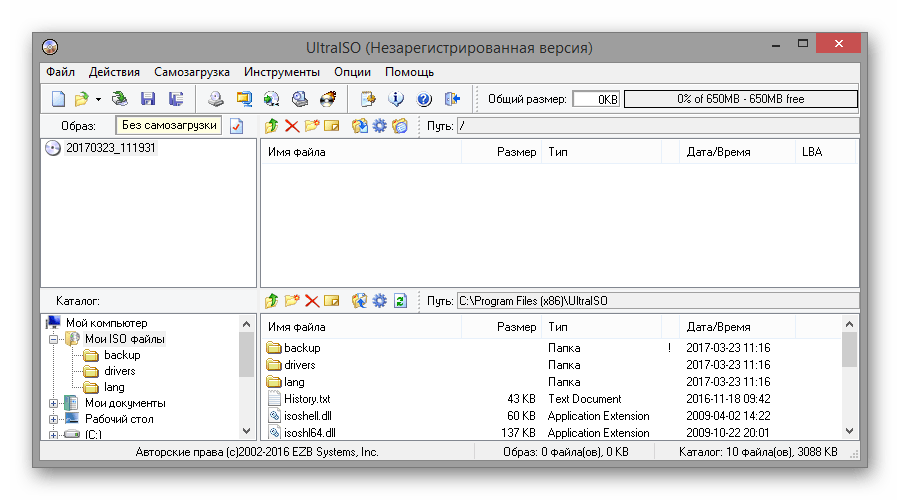This screenshot has height=500, width=900.
Task: Toggle the image properties checkmark icon
Action: coord(237,126)
